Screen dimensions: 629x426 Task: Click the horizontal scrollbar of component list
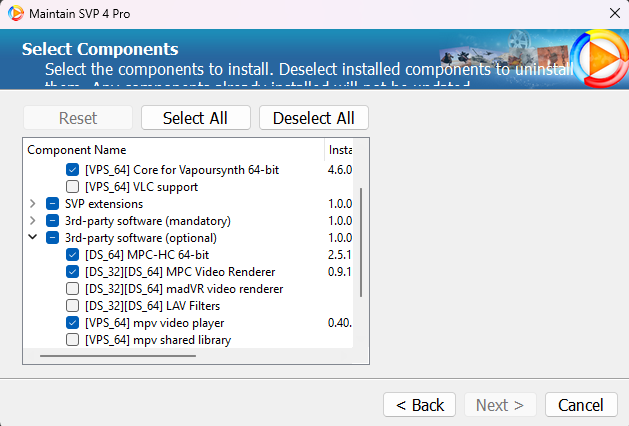point(118,355)
